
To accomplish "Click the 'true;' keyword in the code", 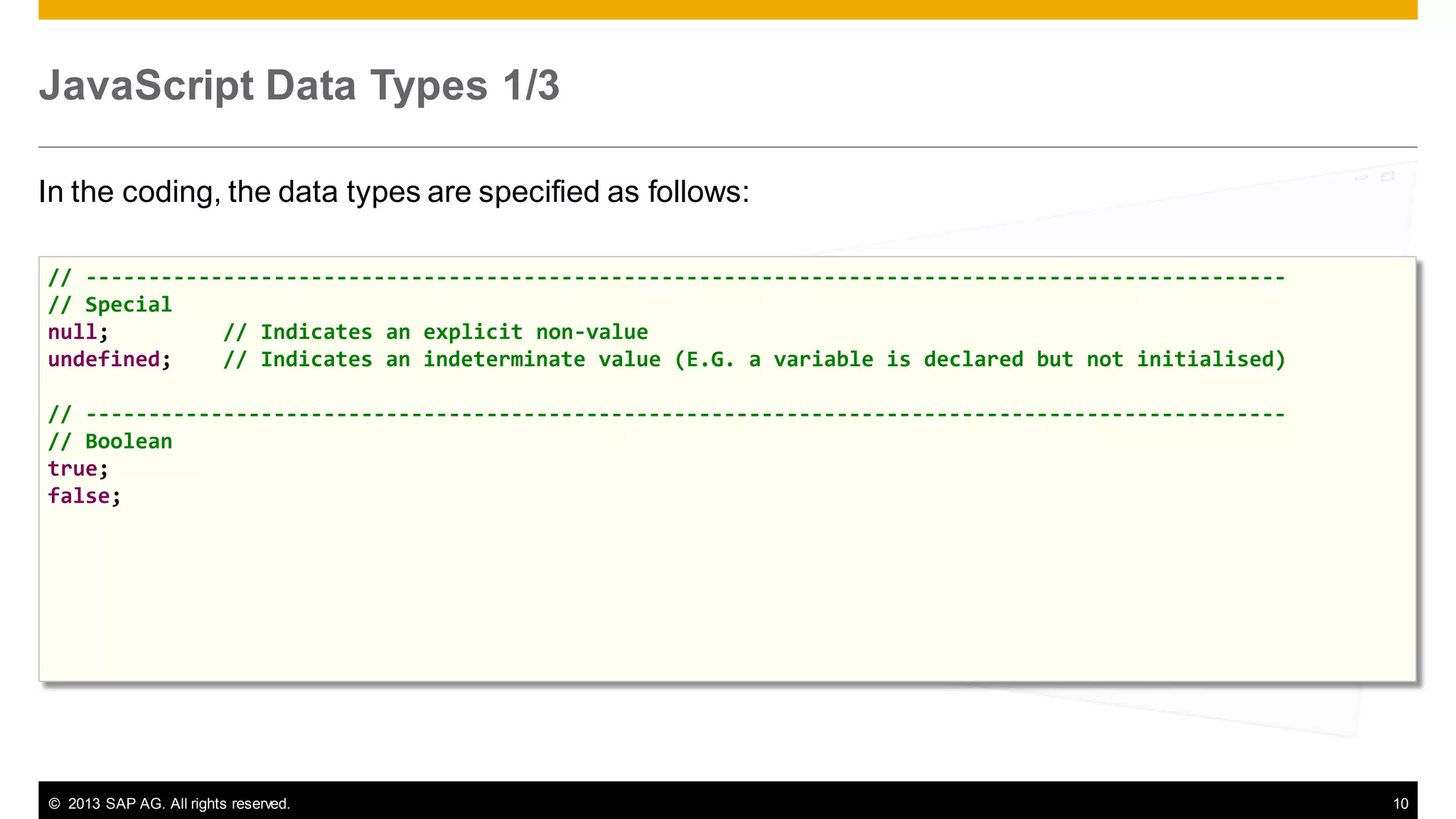I will click(x=78, y=469).
